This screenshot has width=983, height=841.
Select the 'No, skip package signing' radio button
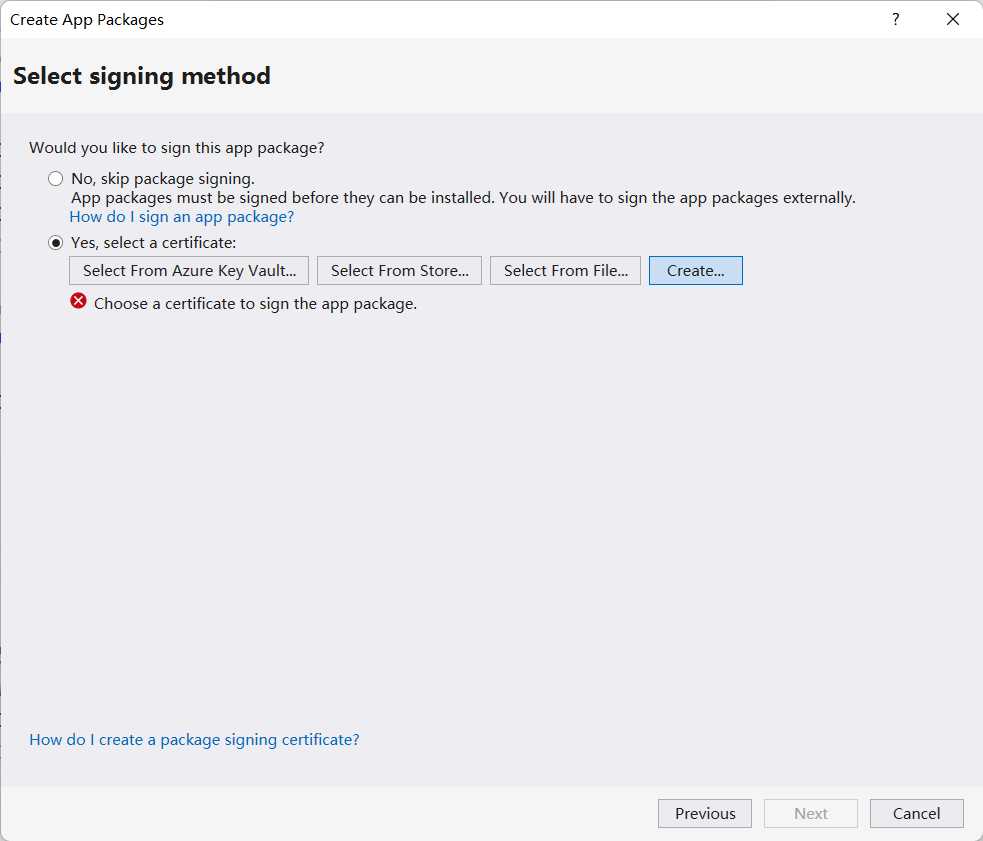coord(56,179)
